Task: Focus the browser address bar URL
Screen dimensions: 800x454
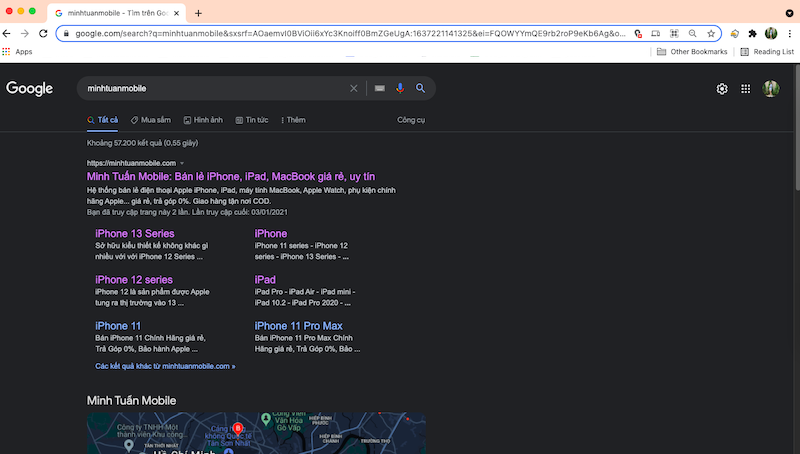Action: point(350,33)
